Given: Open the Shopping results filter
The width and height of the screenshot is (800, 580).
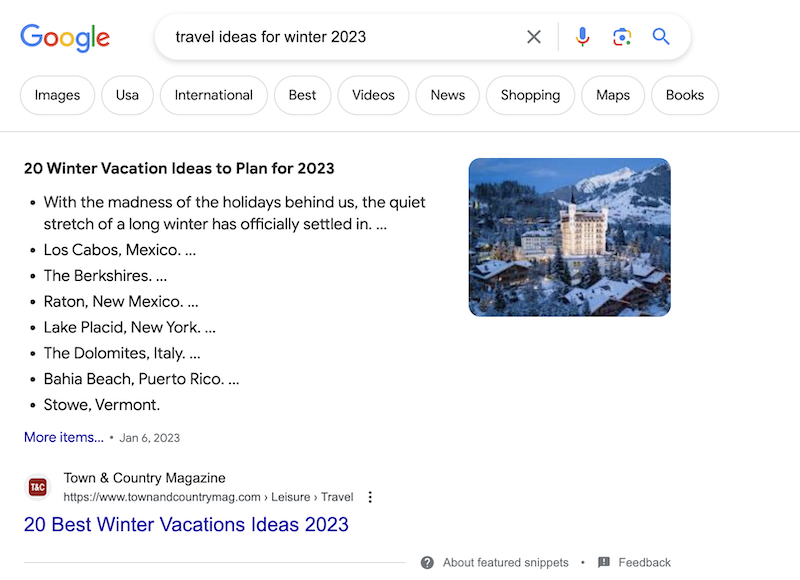Looking at the screenshot, I should [x=530, y=95].
